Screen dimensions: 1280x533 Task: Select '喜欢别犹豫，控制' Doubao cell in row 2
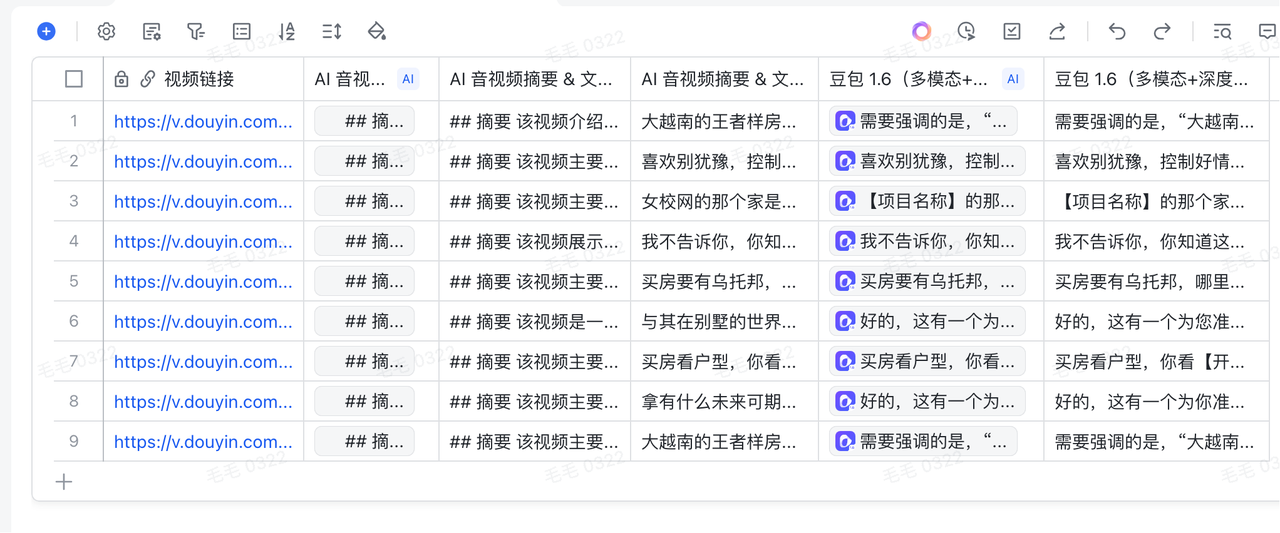pyautogui.click(x=931, y=161)
